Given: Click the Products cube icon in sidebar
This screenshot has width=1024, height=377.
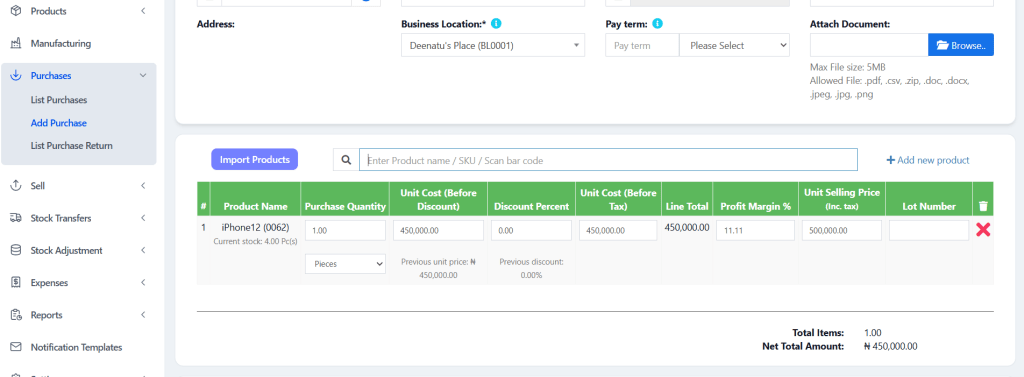Looking at the screenshot, I should click(x=16, y=11).
